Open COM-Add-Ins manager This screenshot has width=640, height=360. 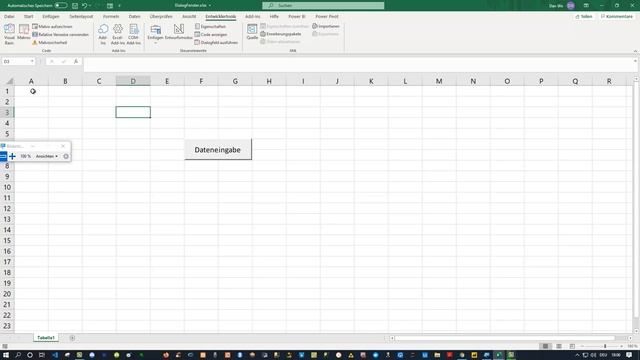tap(133, 34)
